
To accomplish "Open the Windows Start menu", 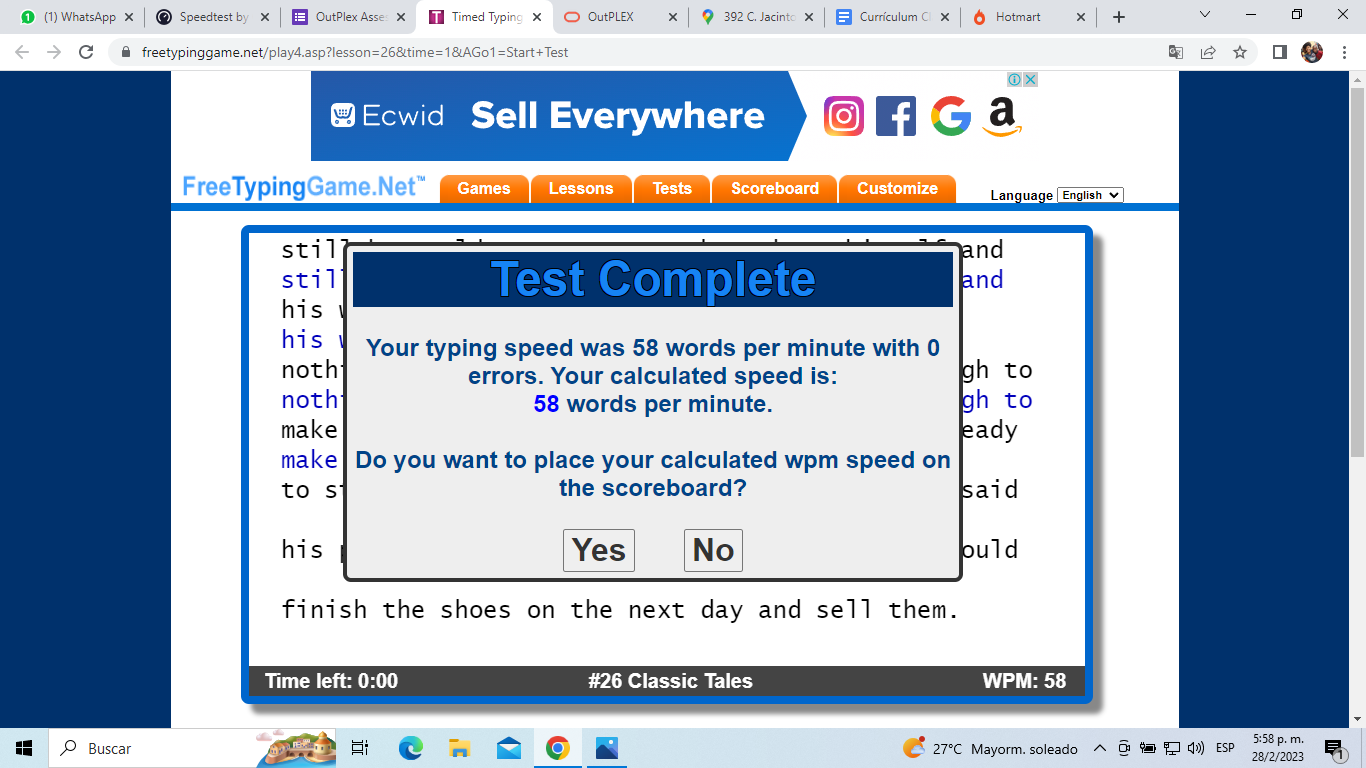I will pos(24,748).
